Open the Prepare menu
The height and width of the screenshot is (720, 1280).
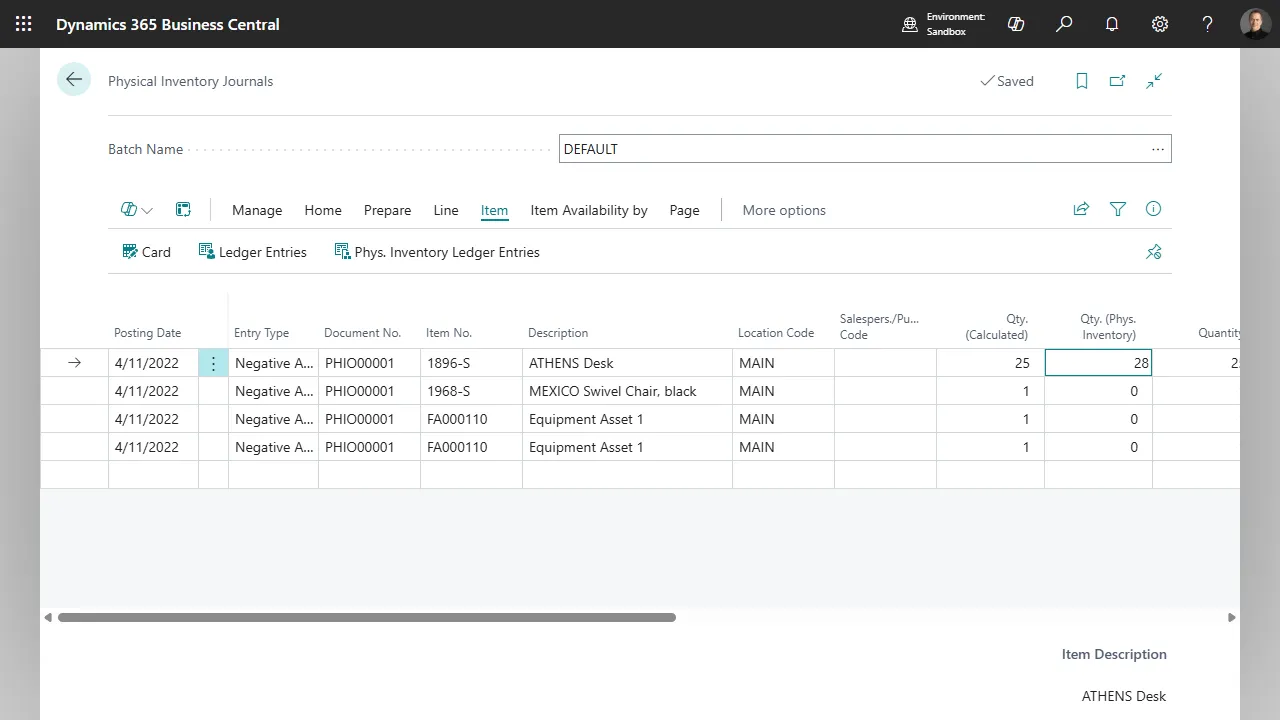coord(387,210)
